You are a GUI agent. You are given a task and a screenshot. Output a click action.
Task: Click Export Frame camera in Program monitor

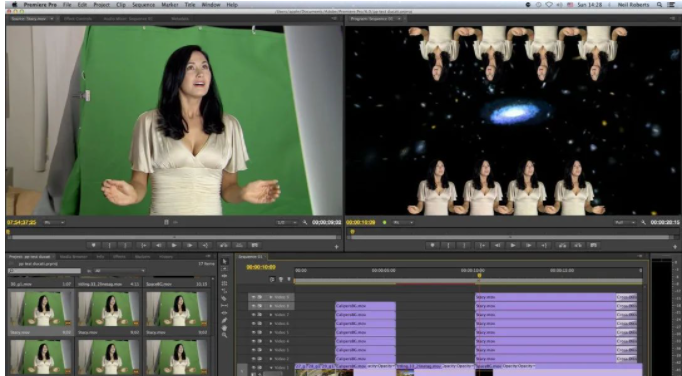click(594, 245)
